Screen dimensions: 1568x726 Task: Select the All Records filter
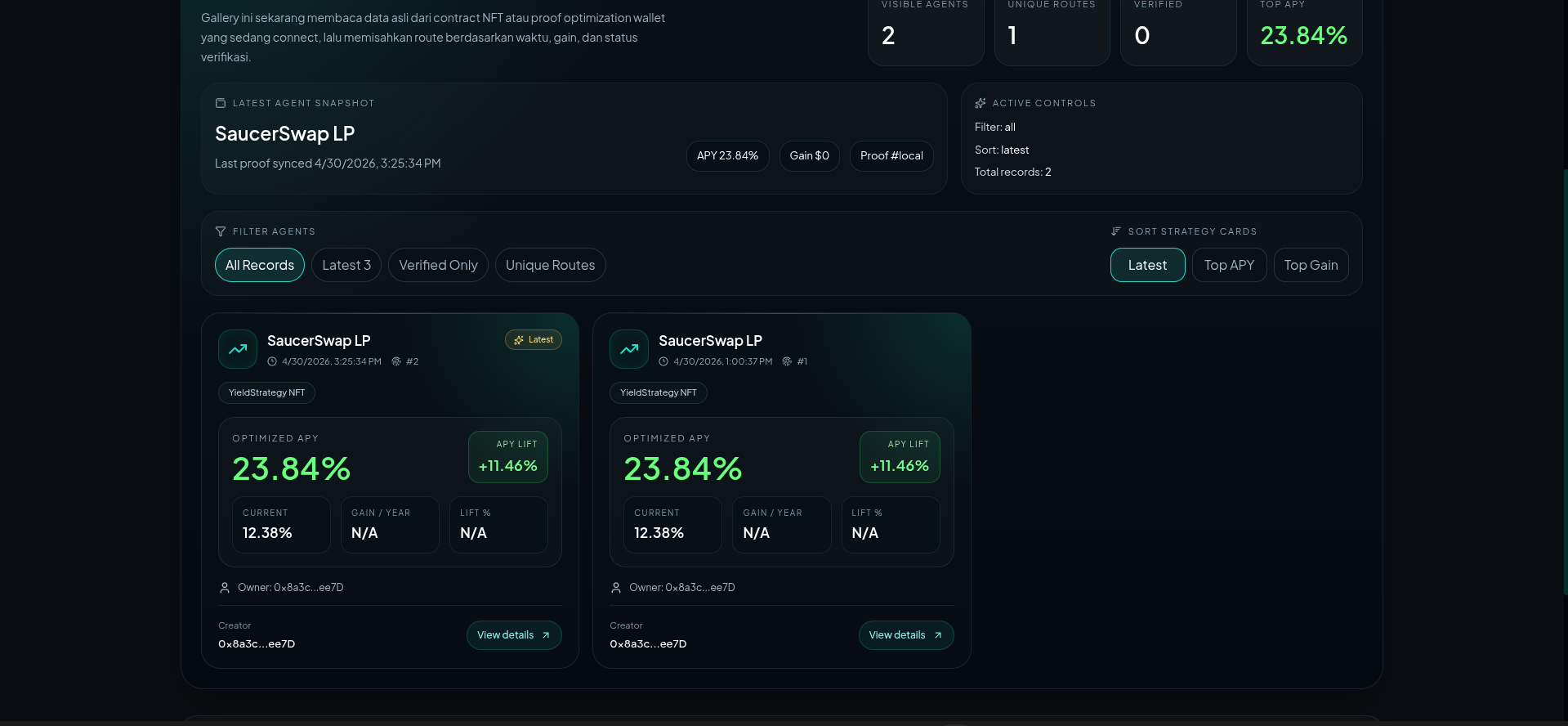(x=260, y=265)
